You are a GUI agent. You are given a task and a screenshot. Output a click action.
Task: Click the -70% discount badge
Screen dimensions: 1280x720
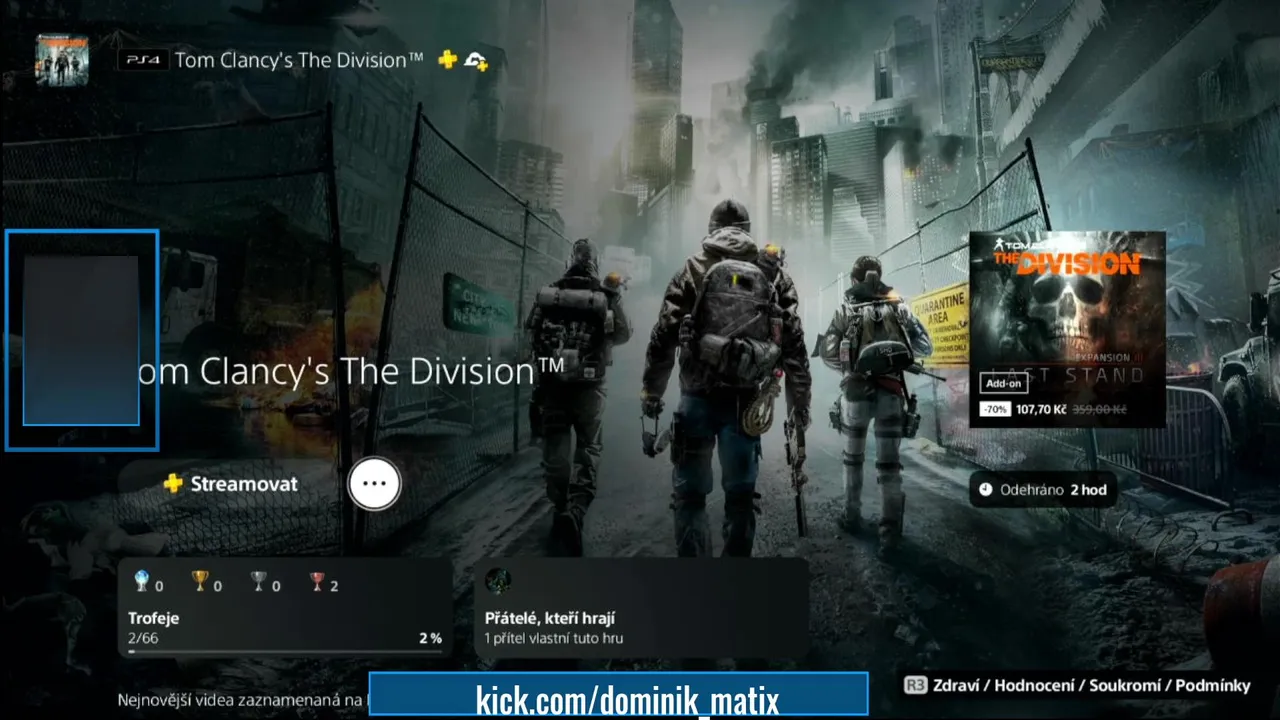[x=995, y=410]
